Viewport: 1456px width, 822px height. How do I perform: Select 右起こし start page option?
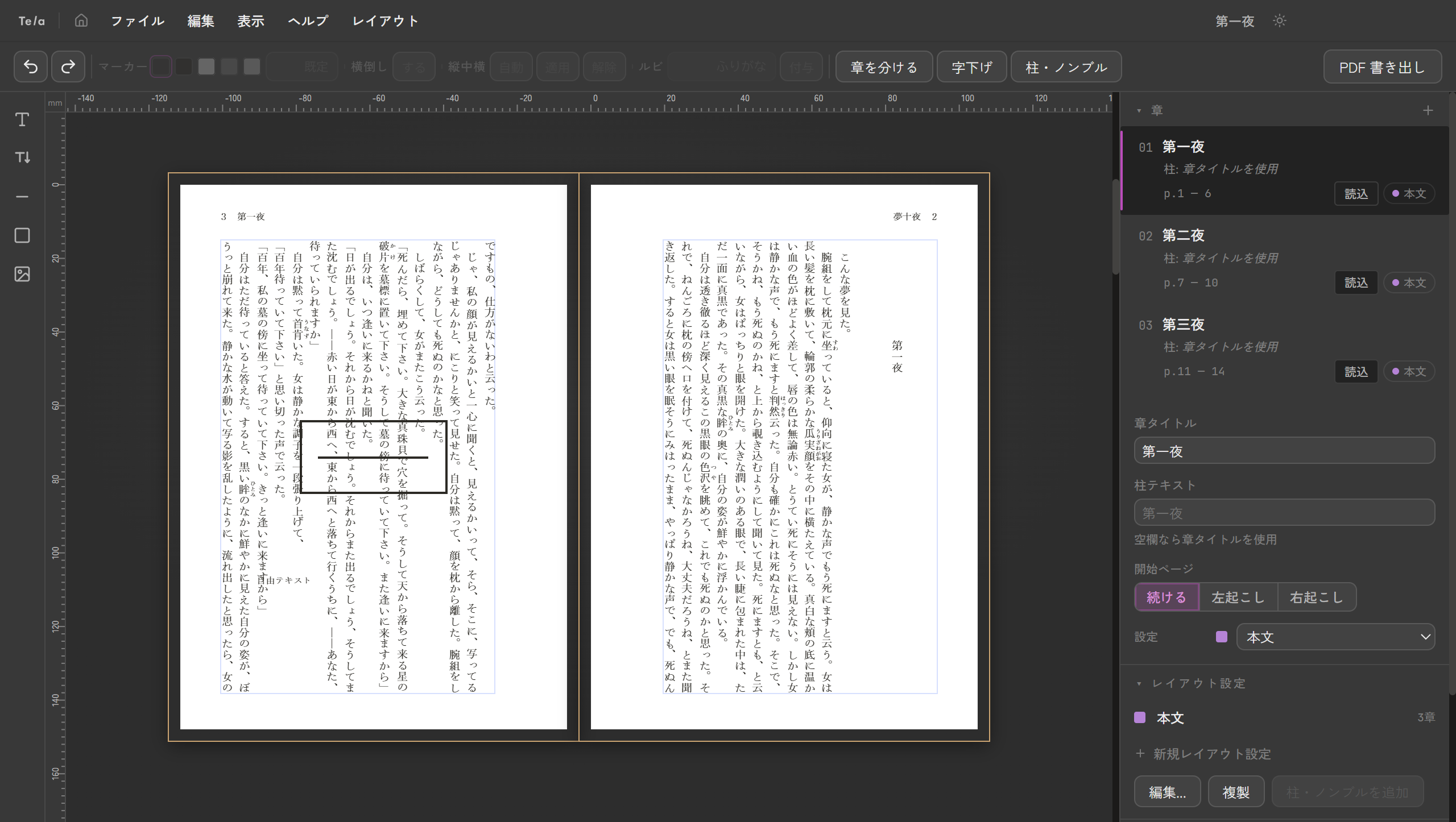pyautogui.click(x=1317, y=597)
